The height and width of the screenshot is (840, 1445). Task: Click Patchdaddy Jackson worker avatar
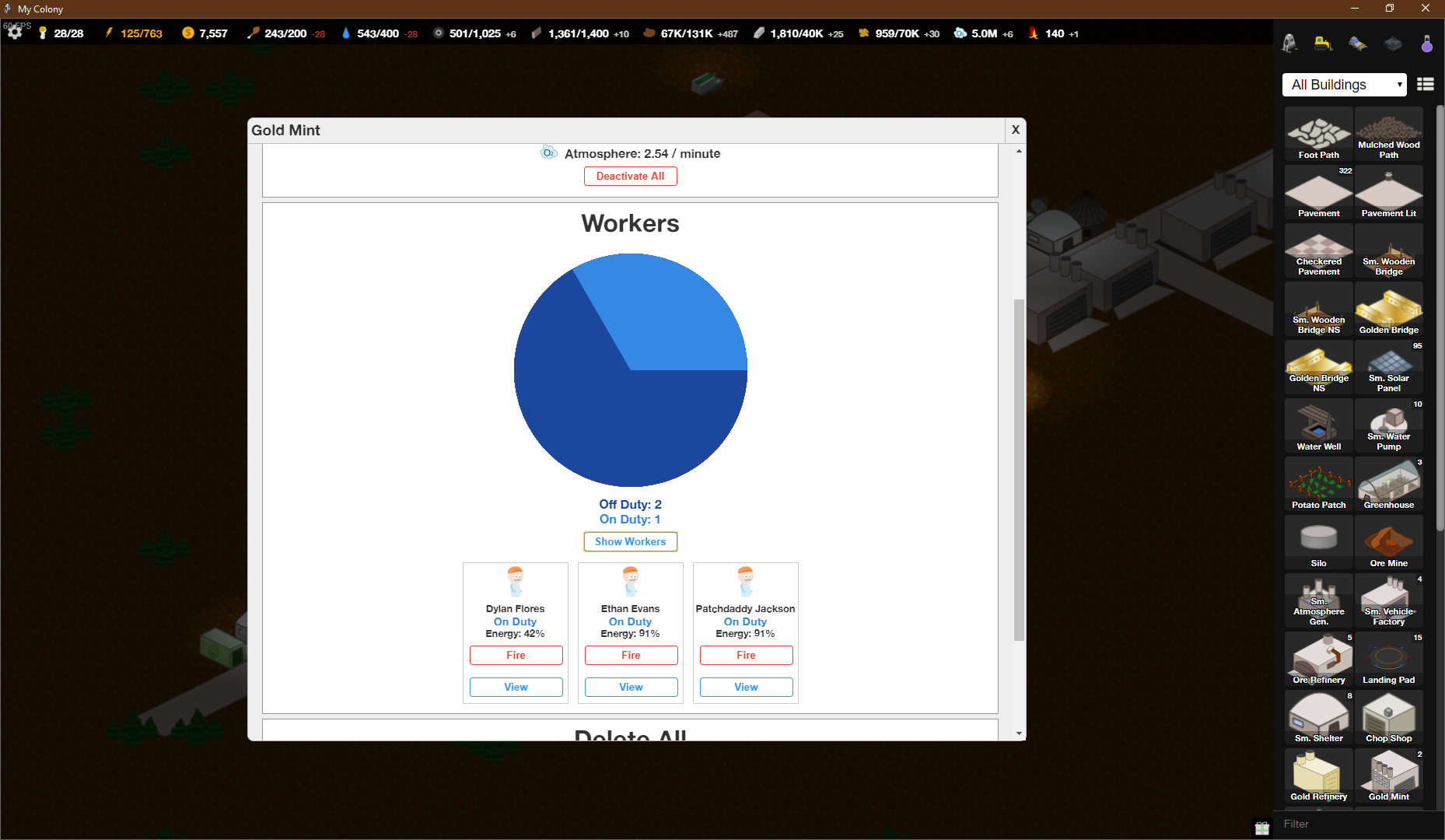746,582
